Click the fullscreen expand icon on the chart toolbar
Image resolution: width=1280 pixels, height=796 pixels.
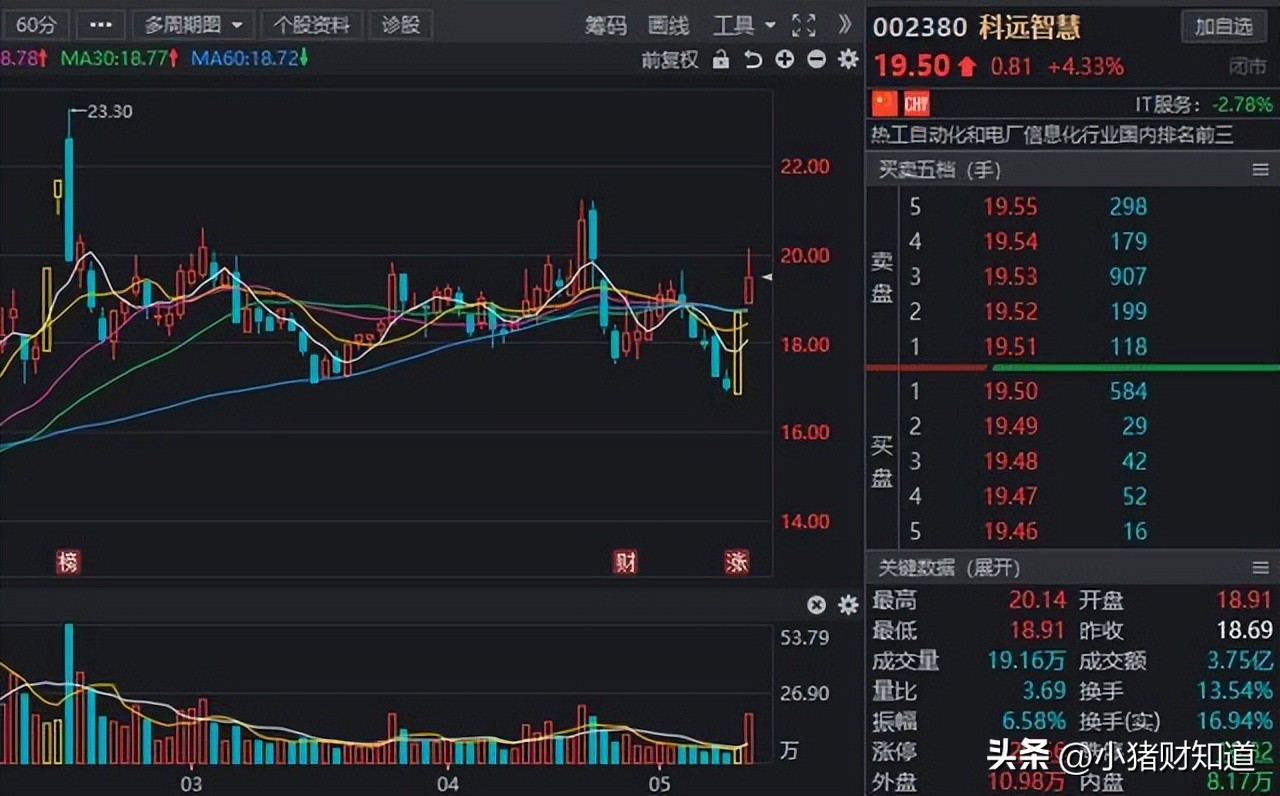(803, 25)
